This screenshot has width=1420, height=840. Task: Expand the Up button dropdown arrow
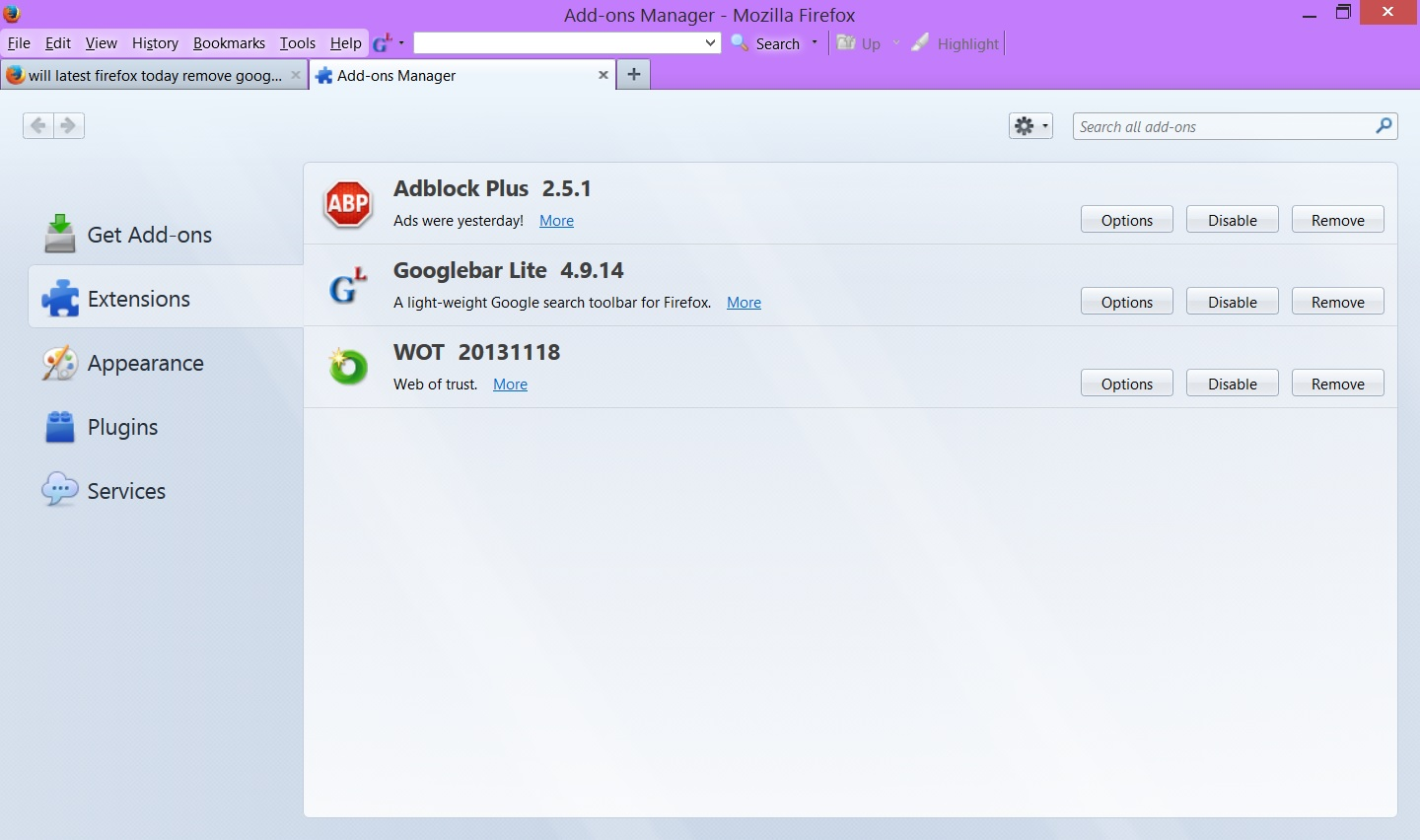coord(895,43)
